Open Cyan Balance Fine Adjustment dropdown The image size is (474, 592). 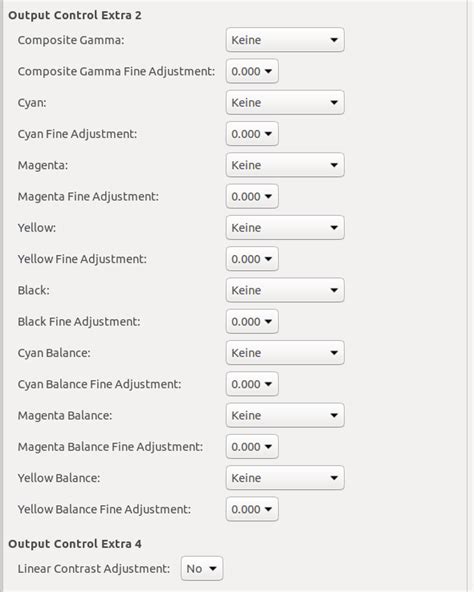(x=252, y=384)
